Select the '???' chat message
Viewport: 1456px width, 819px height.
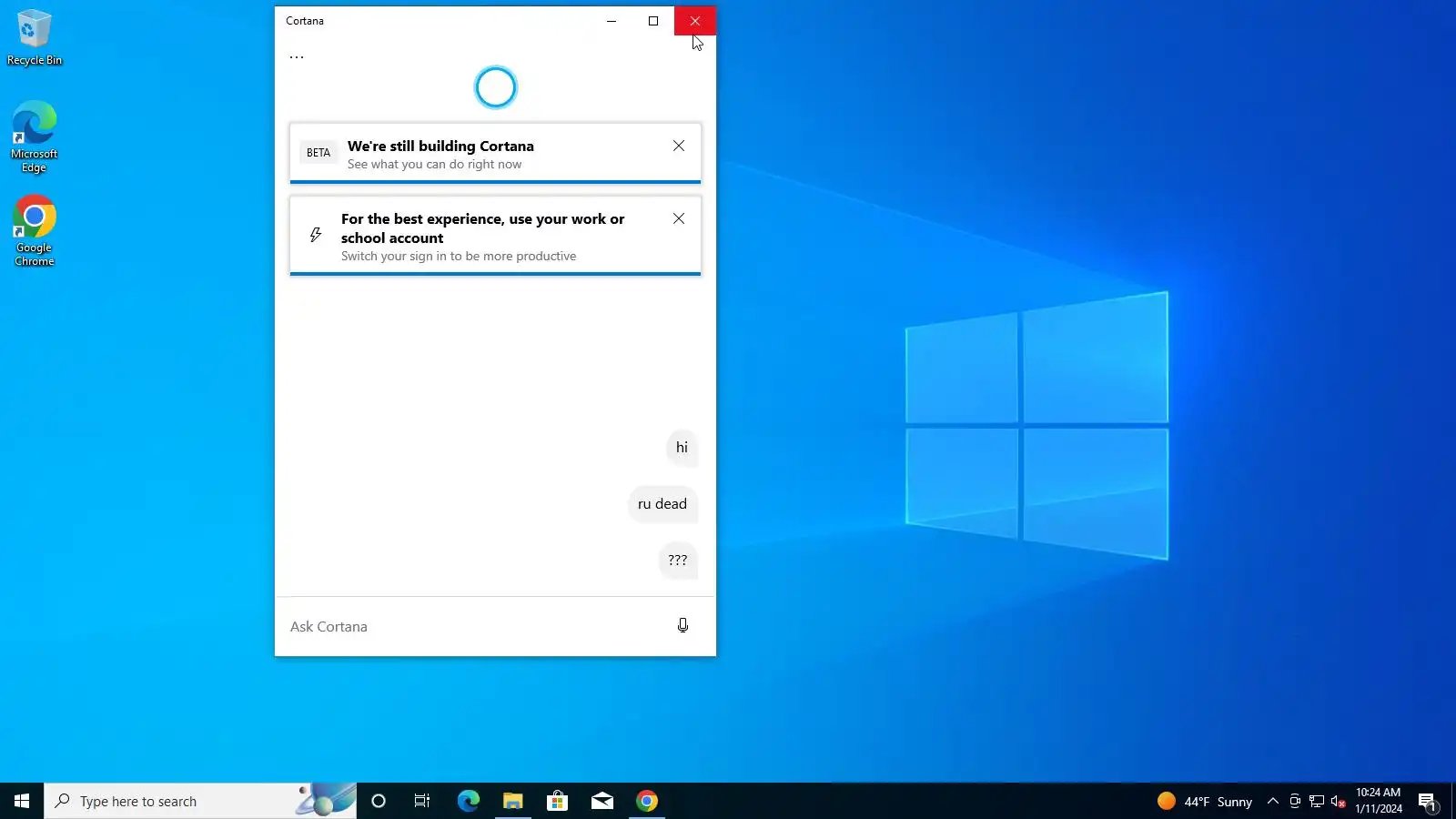point(678,561)
